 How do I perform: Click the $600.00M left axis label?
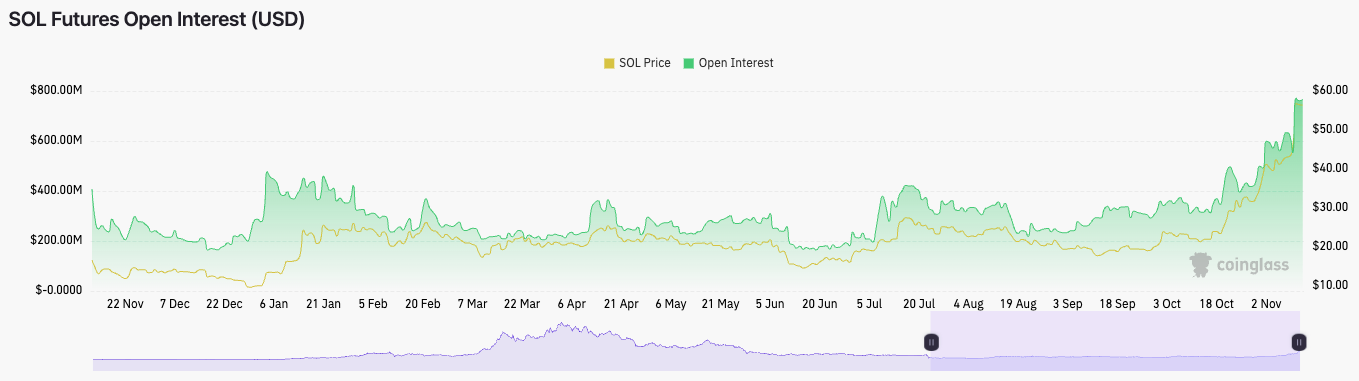[56, 140]
